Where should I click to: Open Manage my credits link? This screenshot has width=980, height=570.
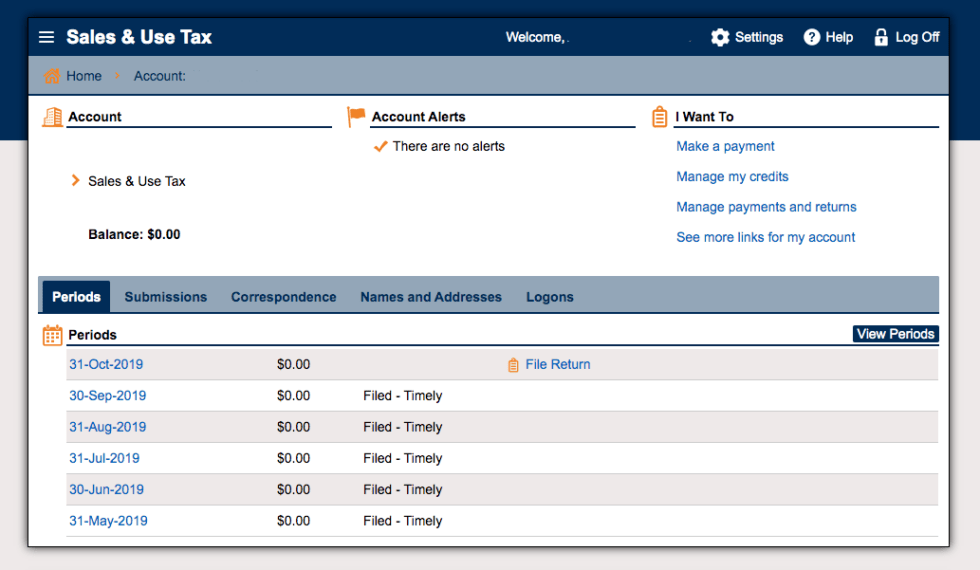tap(732, 177)
